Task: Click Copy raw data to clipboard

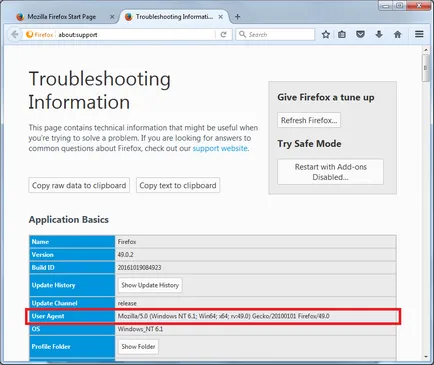Action: click(79, 185)
